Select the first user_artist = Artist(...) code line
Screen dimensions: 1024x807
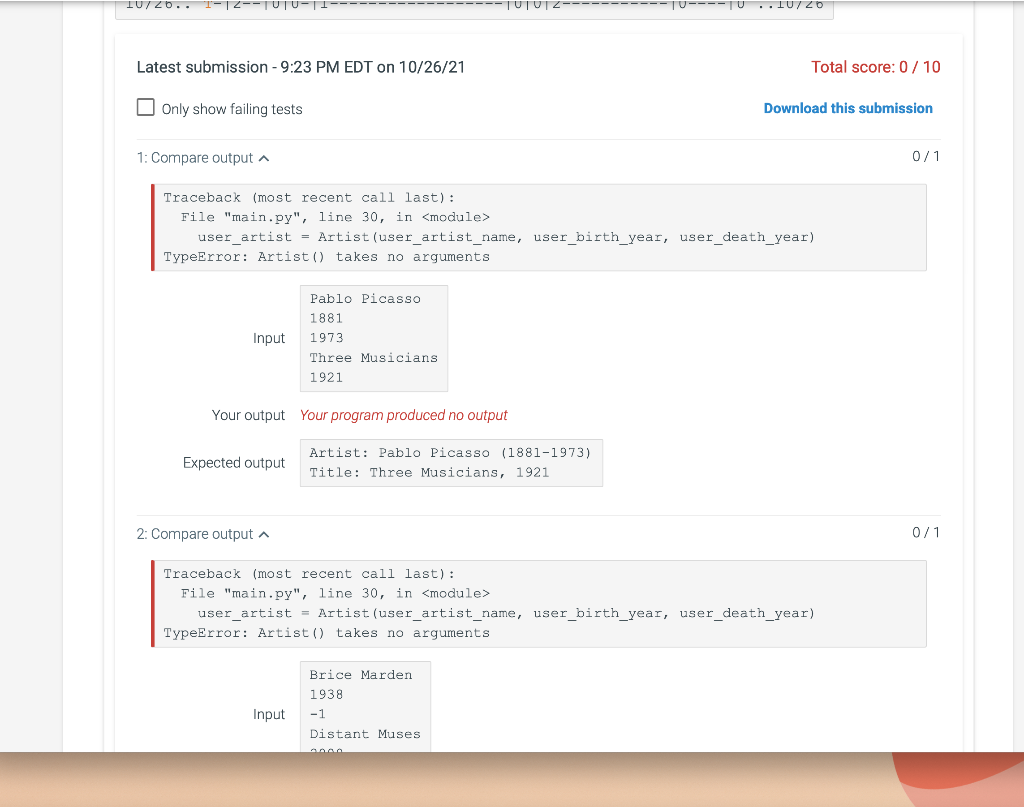point(506,237)
